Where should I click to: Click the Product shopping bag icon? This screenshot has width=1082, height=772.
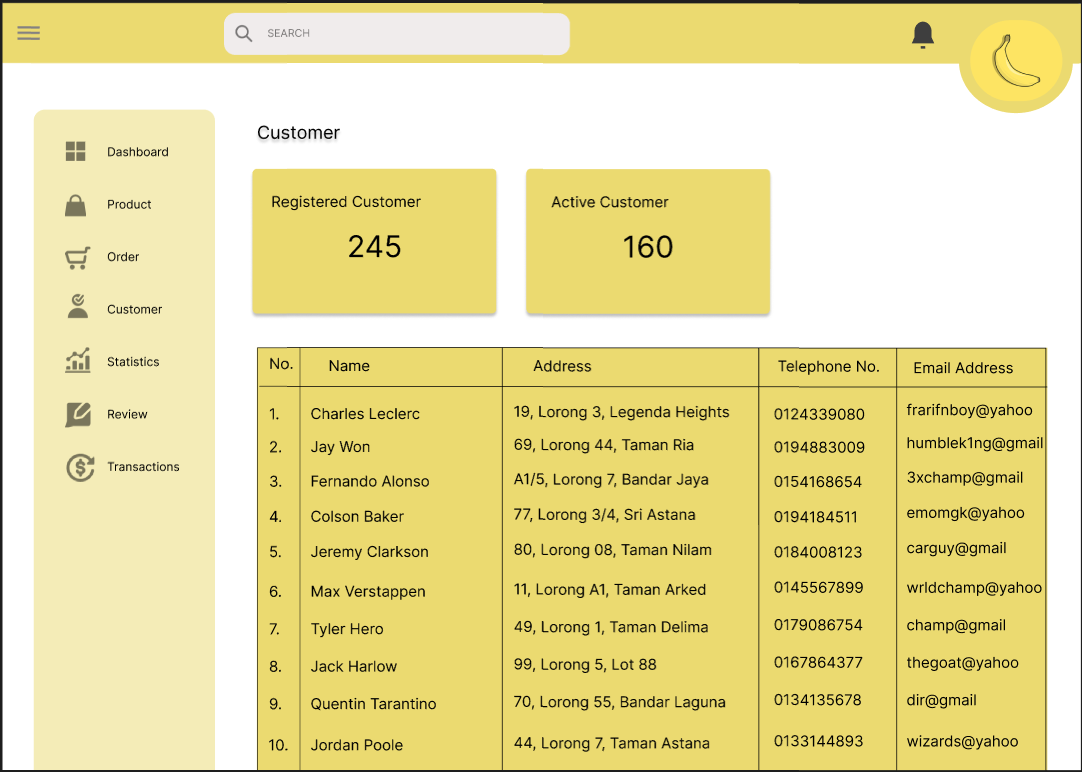point(76,205)
